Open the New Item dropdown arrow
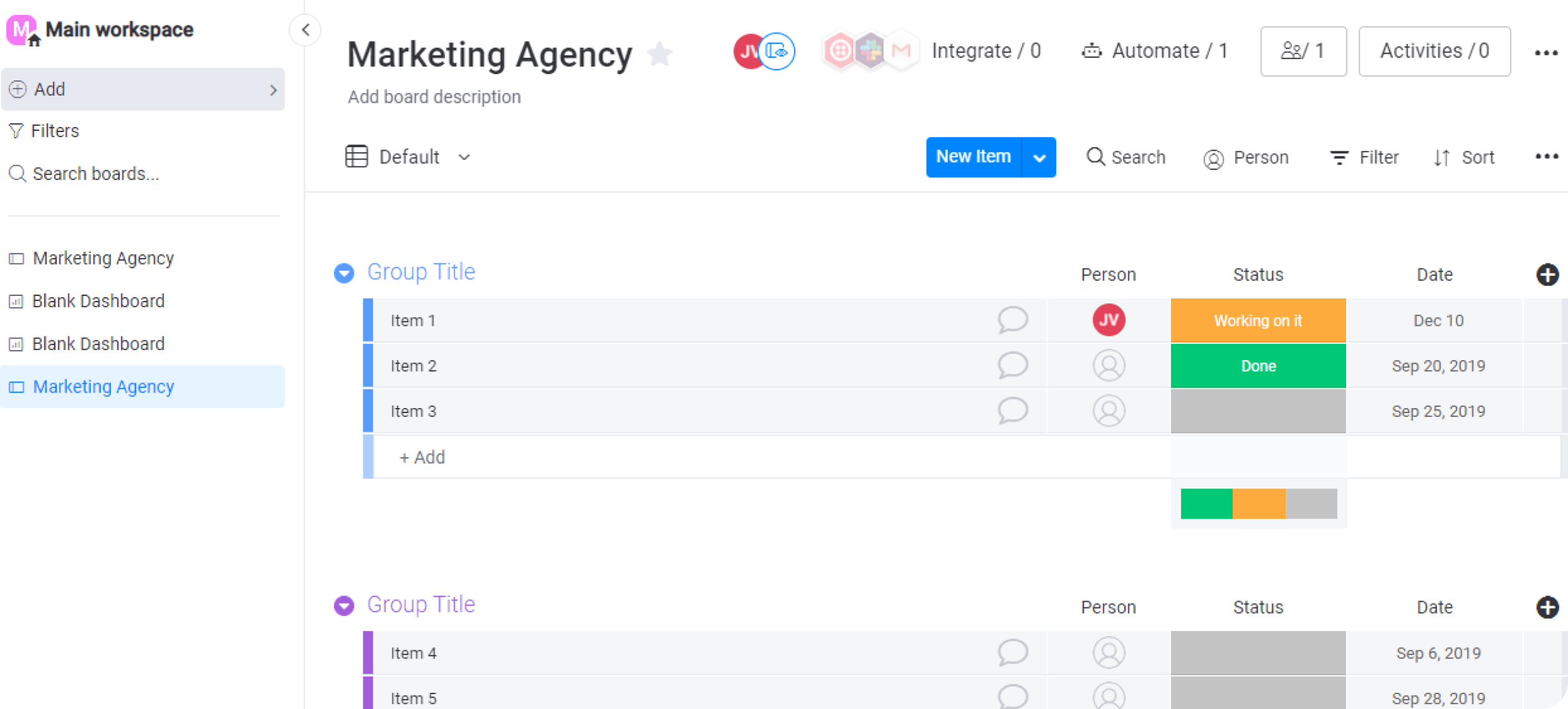 (1039, 158)
